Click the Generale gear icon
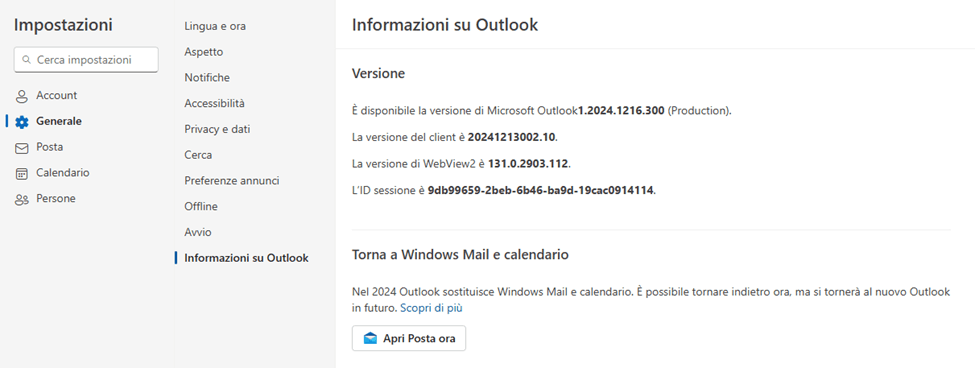 coord(22,122)
